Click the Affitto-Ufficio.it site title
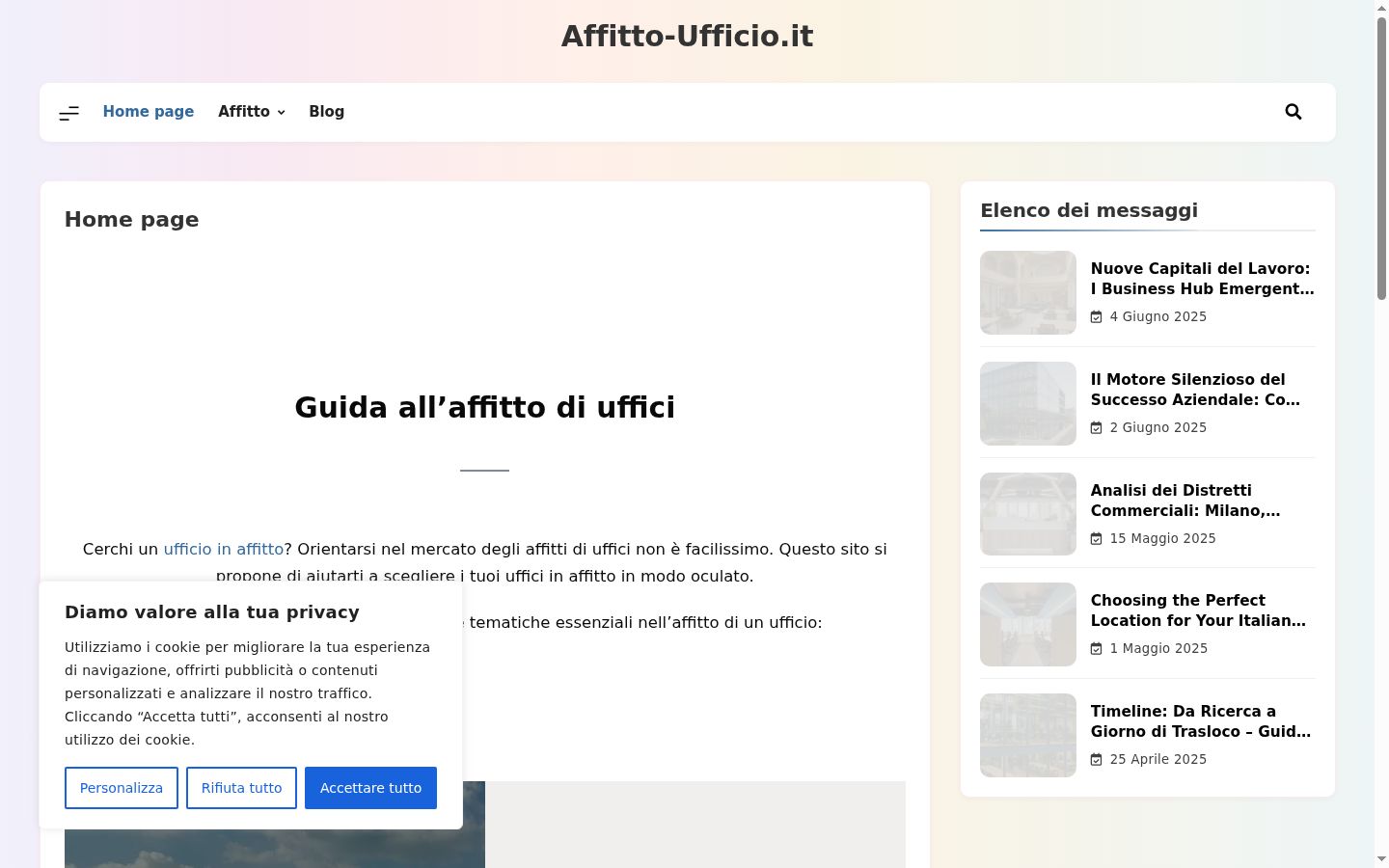 (x=687, y=36)
